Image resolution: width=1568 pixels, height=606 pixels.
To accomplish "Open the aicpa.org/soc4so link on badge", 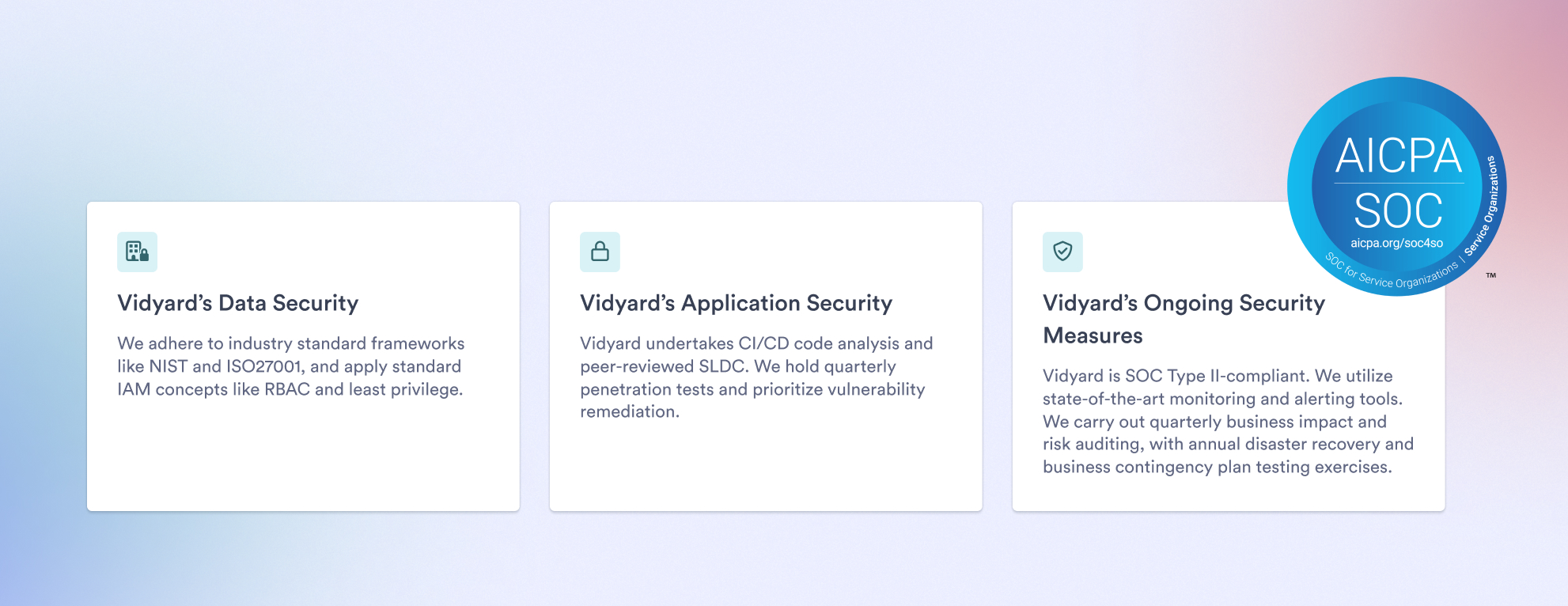I will [x=1396, y=243].
